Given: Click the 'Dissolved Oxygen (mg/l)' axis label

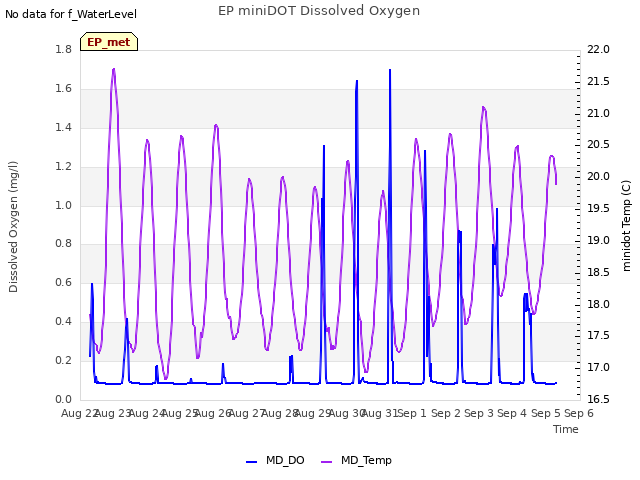Looking at the screenshot, I should [13, 227].
